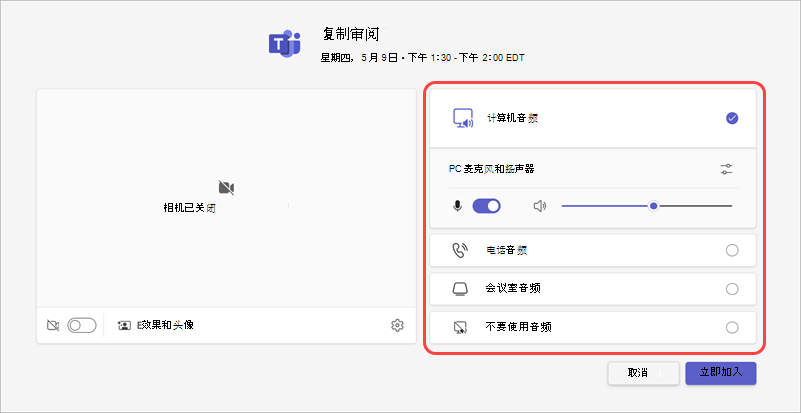Click the effects and avatars icon
801x413 pixels.
pyautogui.click(x=124, y=325)
